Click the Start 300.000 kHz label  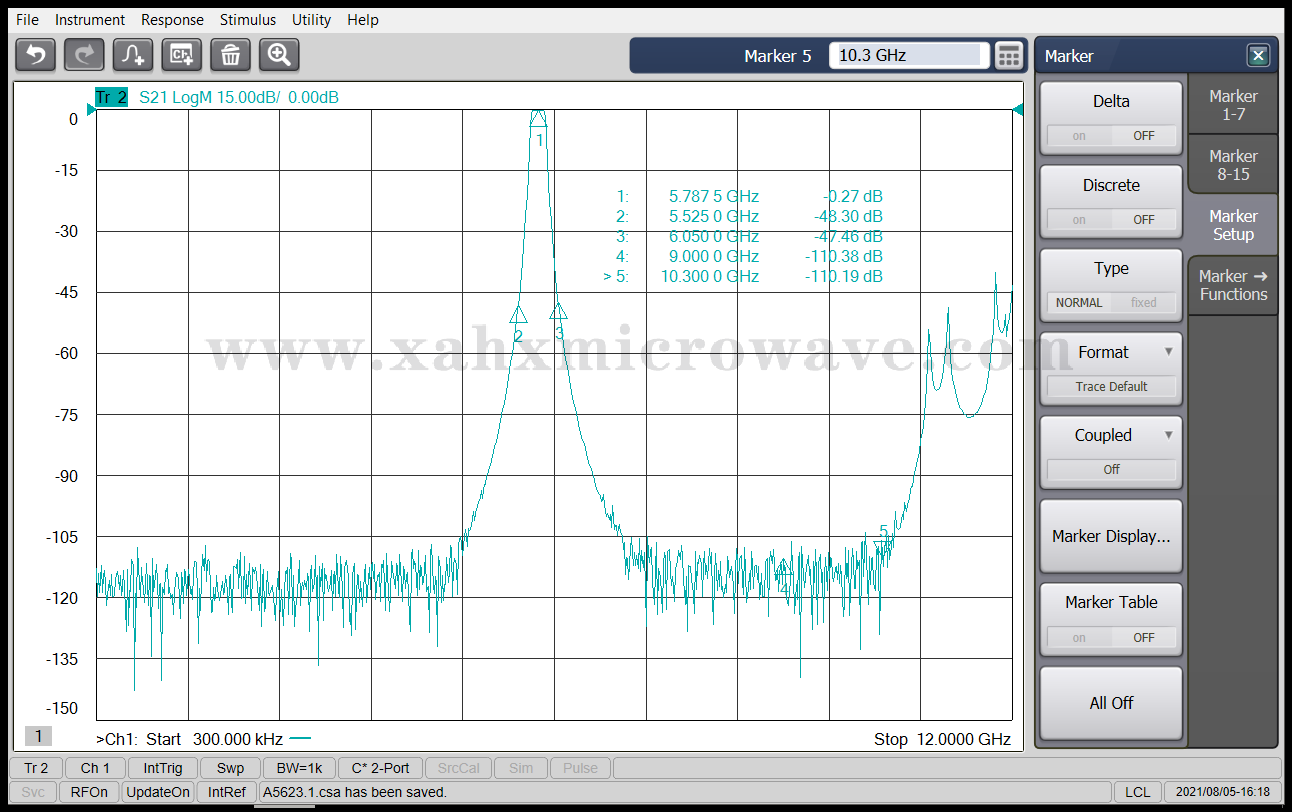[214, 739]
